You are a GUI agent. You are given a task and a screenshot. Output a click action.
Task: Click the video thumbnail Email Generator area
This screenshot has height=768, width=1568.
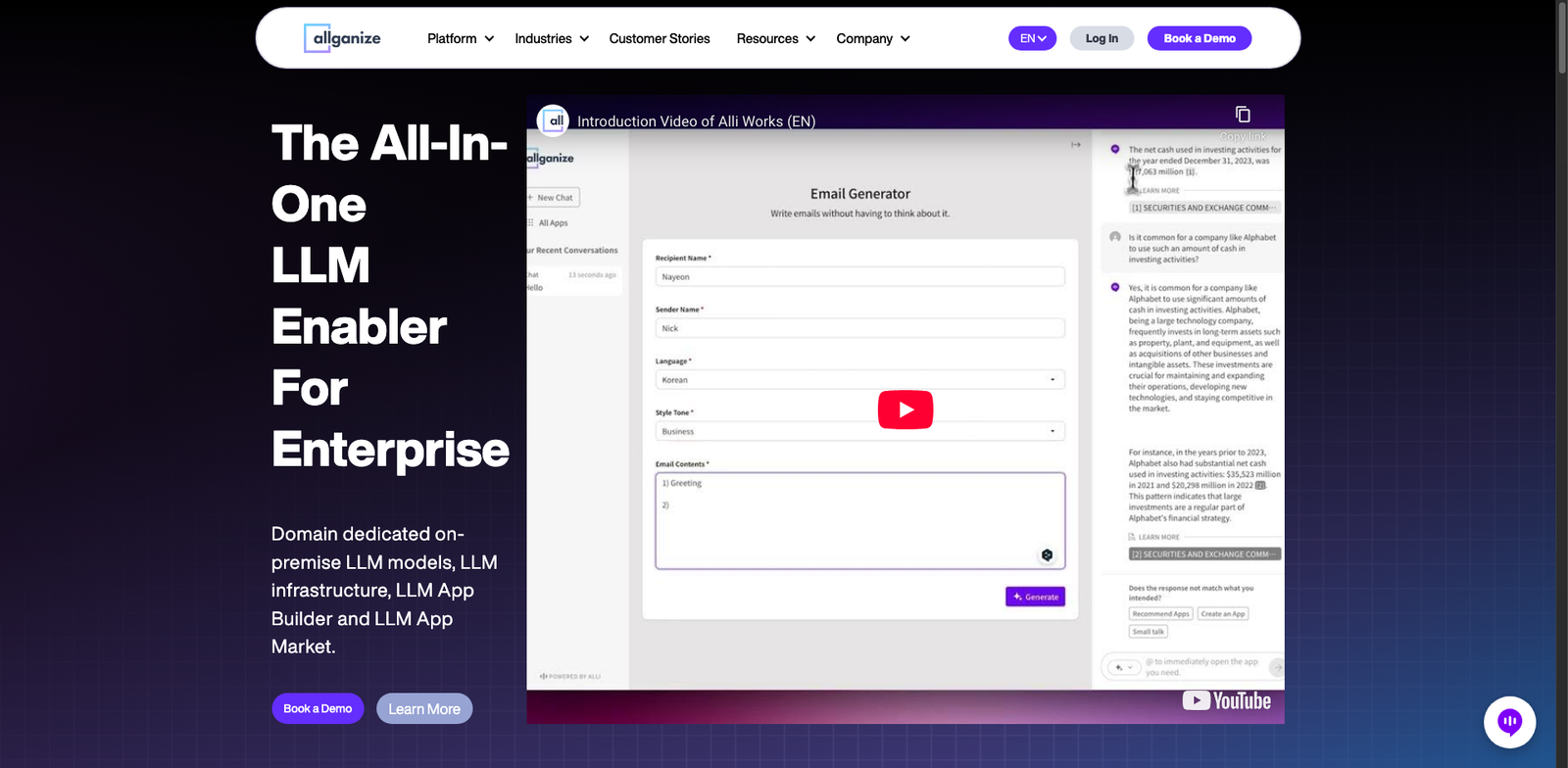click(x=859, y=194)
